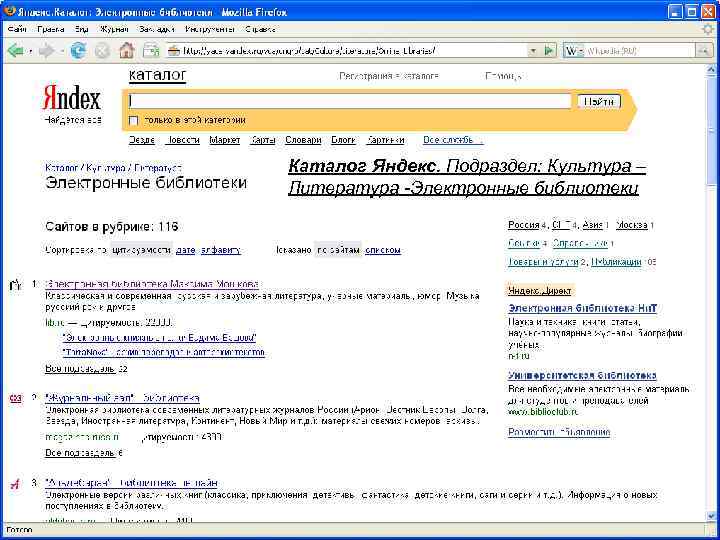Toggle 'только в этой категории' checkbox

click(133, 121)
